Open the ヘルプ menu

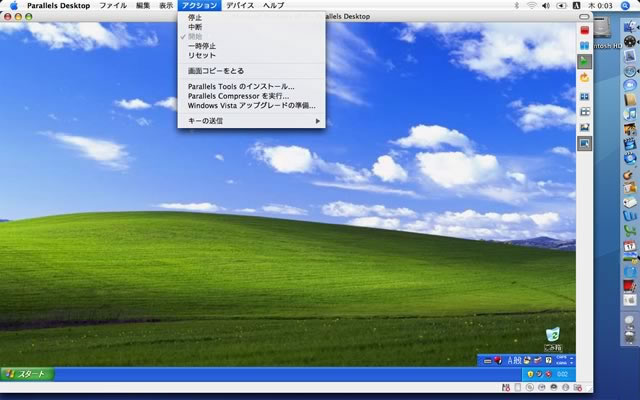pos(273,5)
